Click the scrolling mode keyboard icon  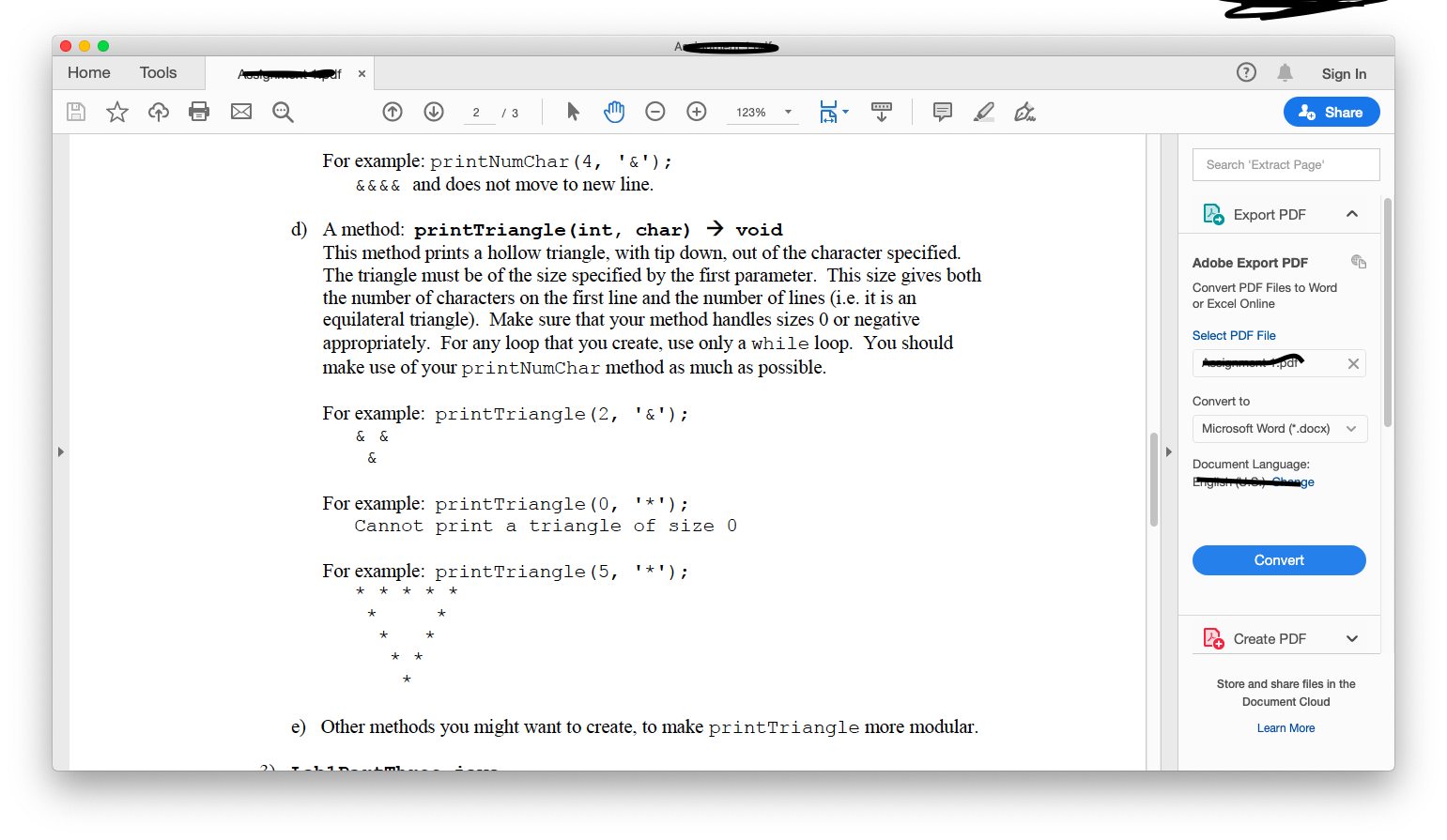882,112
